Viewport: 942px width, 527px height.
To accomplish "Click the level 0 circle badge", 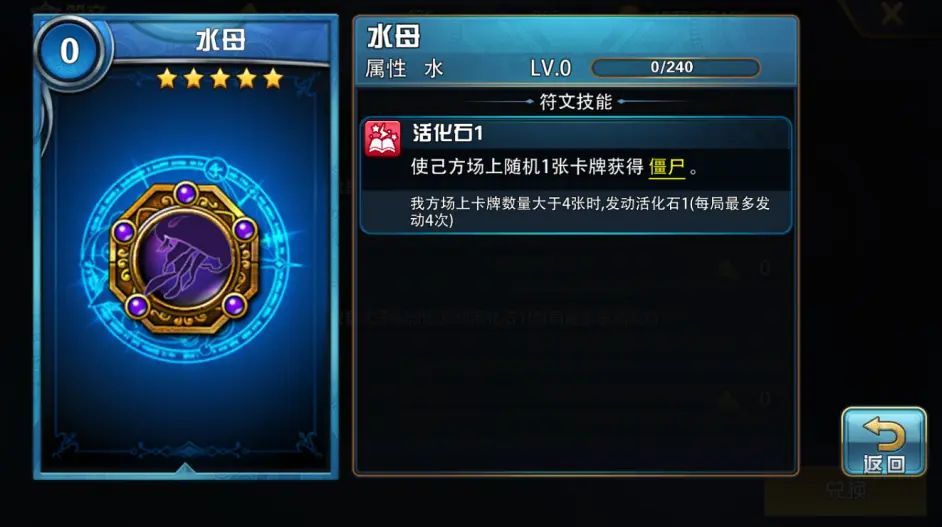I will click(x=69, y=50).
